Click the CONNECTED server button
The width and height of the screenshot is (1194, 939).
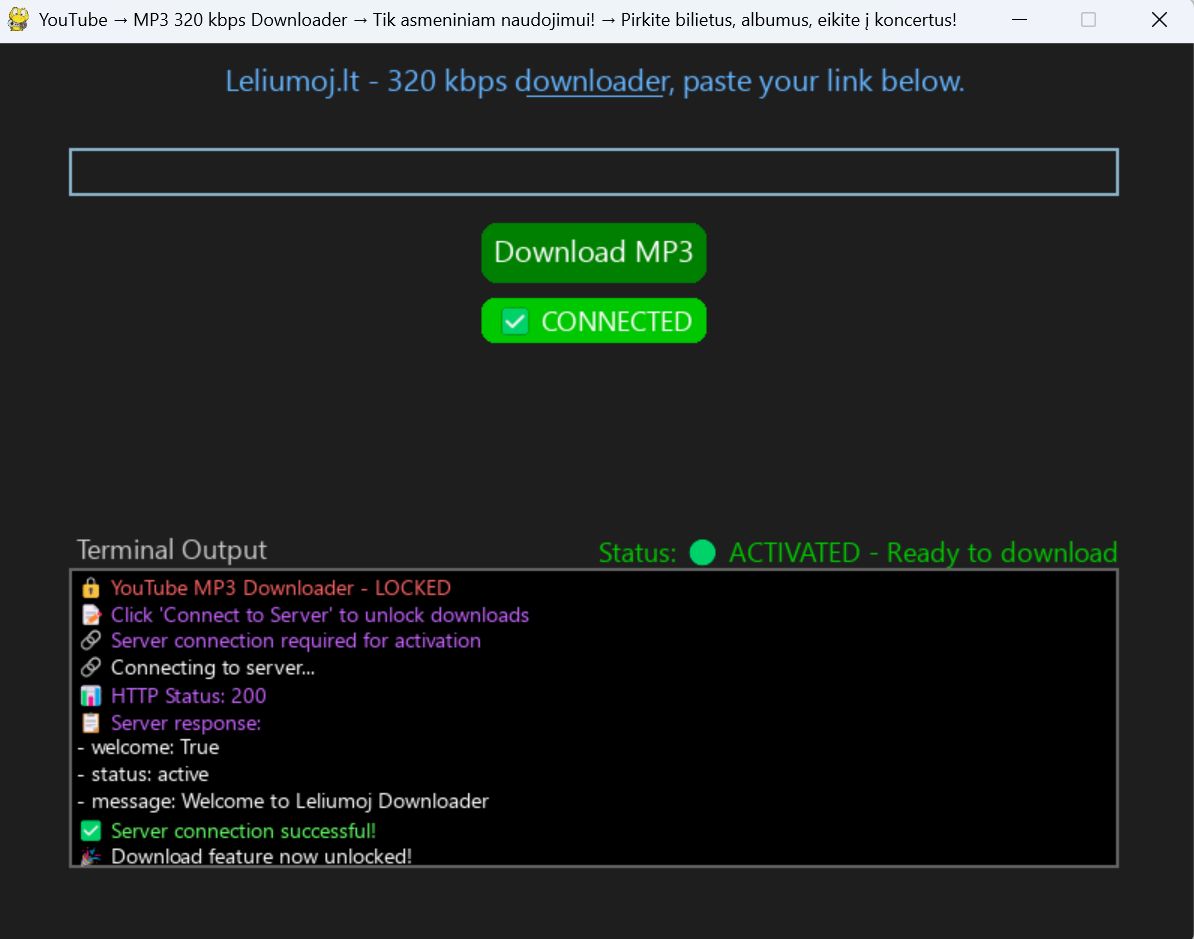point(594,321)
